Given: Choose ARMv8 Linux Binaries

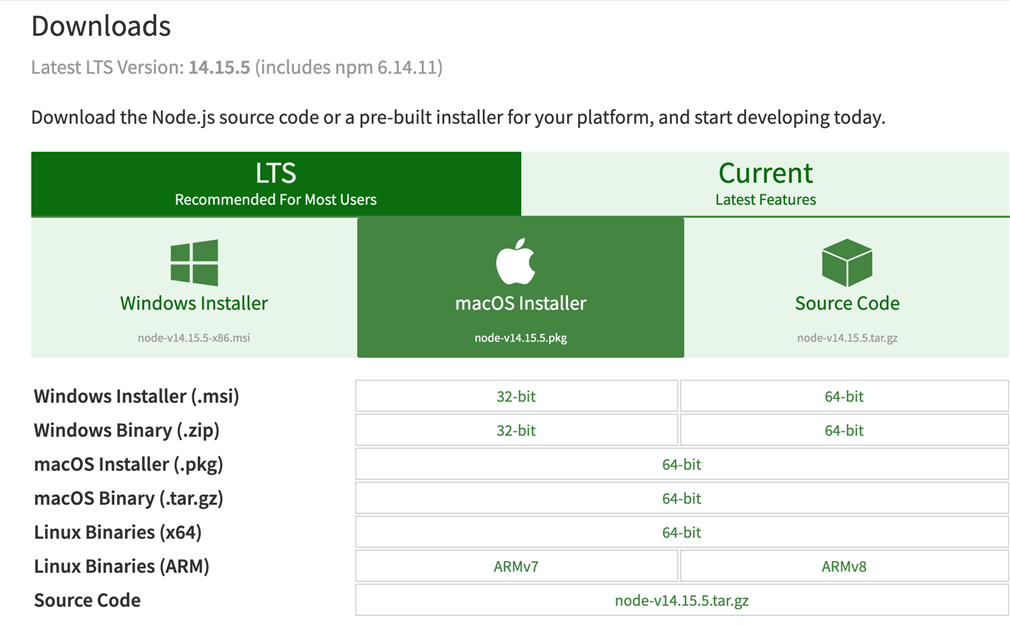Looking at the screenshot, I should click(x=844, y=566).
